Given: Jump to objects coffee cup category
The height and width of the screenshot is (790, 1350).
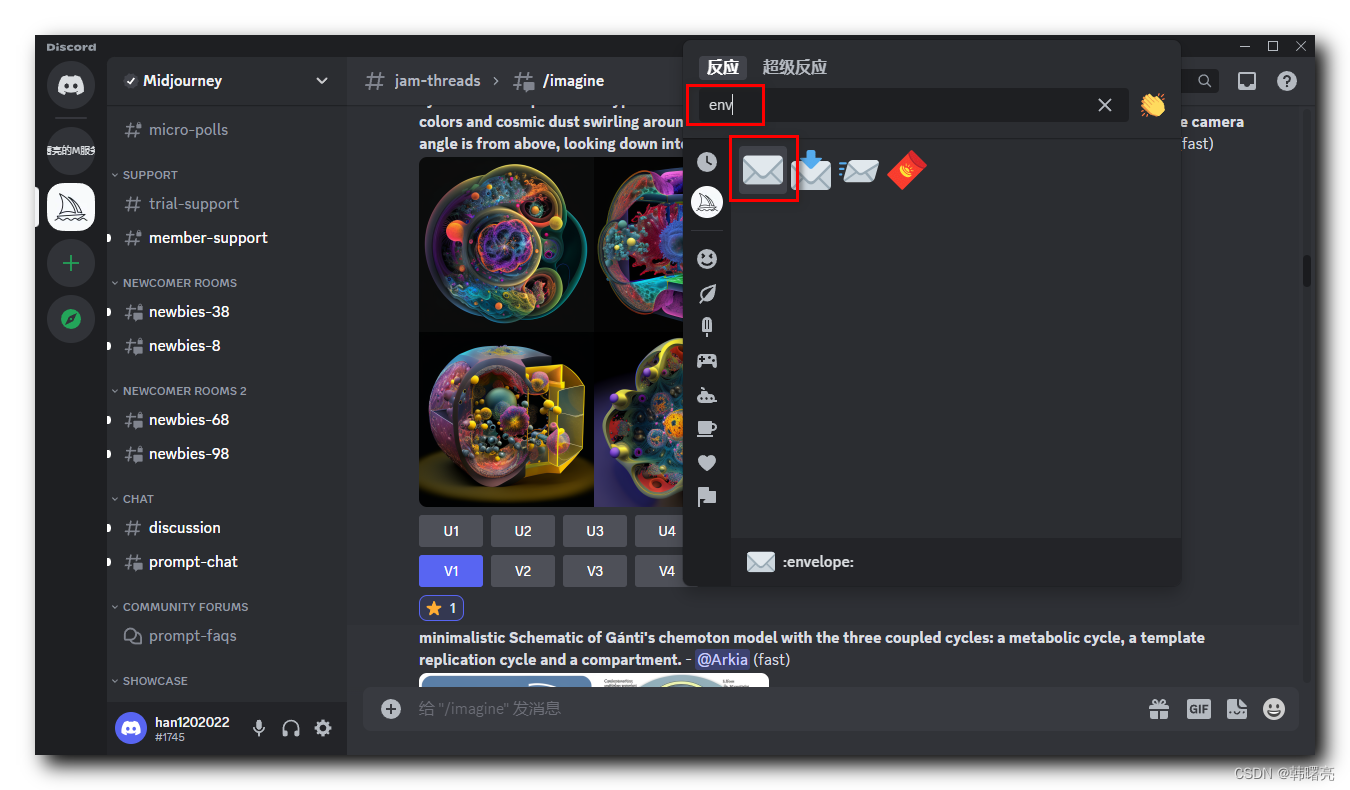Looking at the screenshot, I should pyautogui.click(x=707, y=429).
